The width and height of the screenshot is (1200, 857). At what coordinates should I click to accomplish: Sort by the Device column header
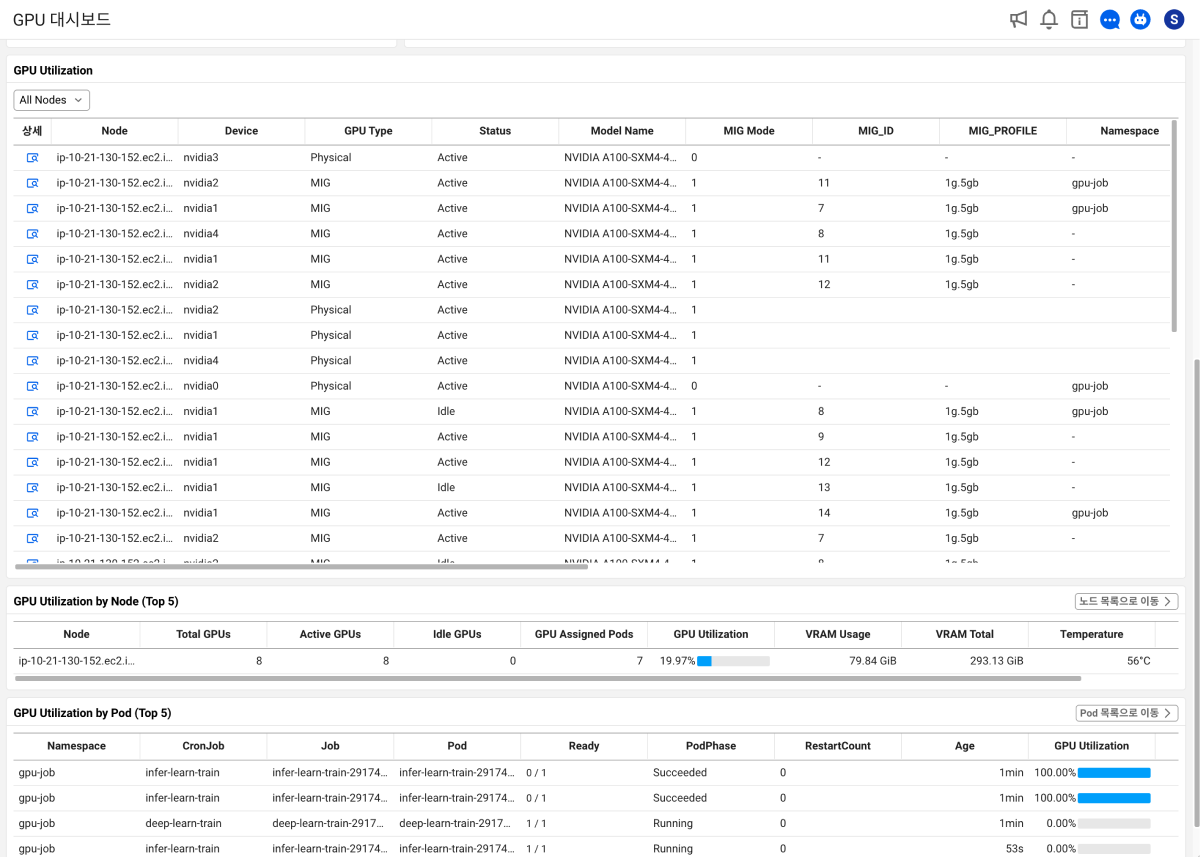click(241, 131)
